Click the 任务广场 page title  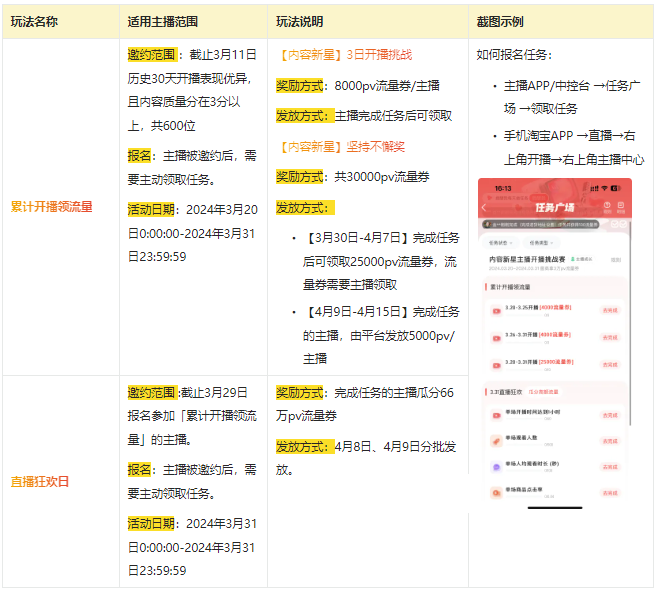click(555, 207)
